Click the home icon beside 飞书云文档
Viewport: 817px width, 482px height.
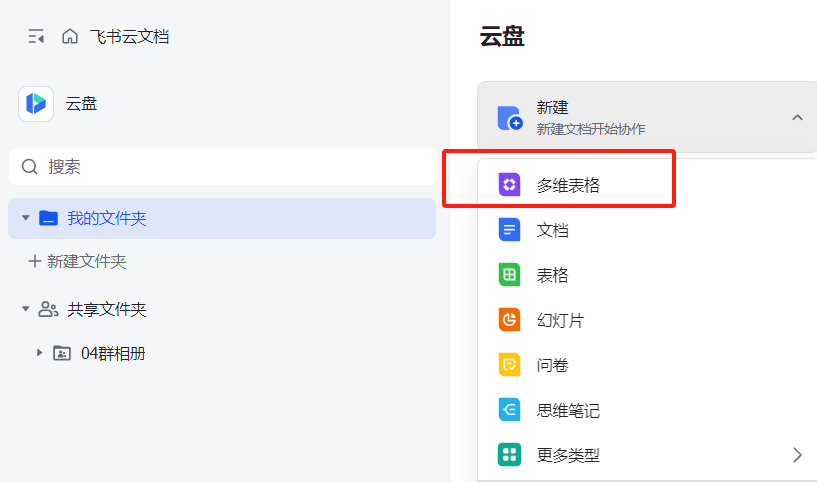(x=70, y=37)
